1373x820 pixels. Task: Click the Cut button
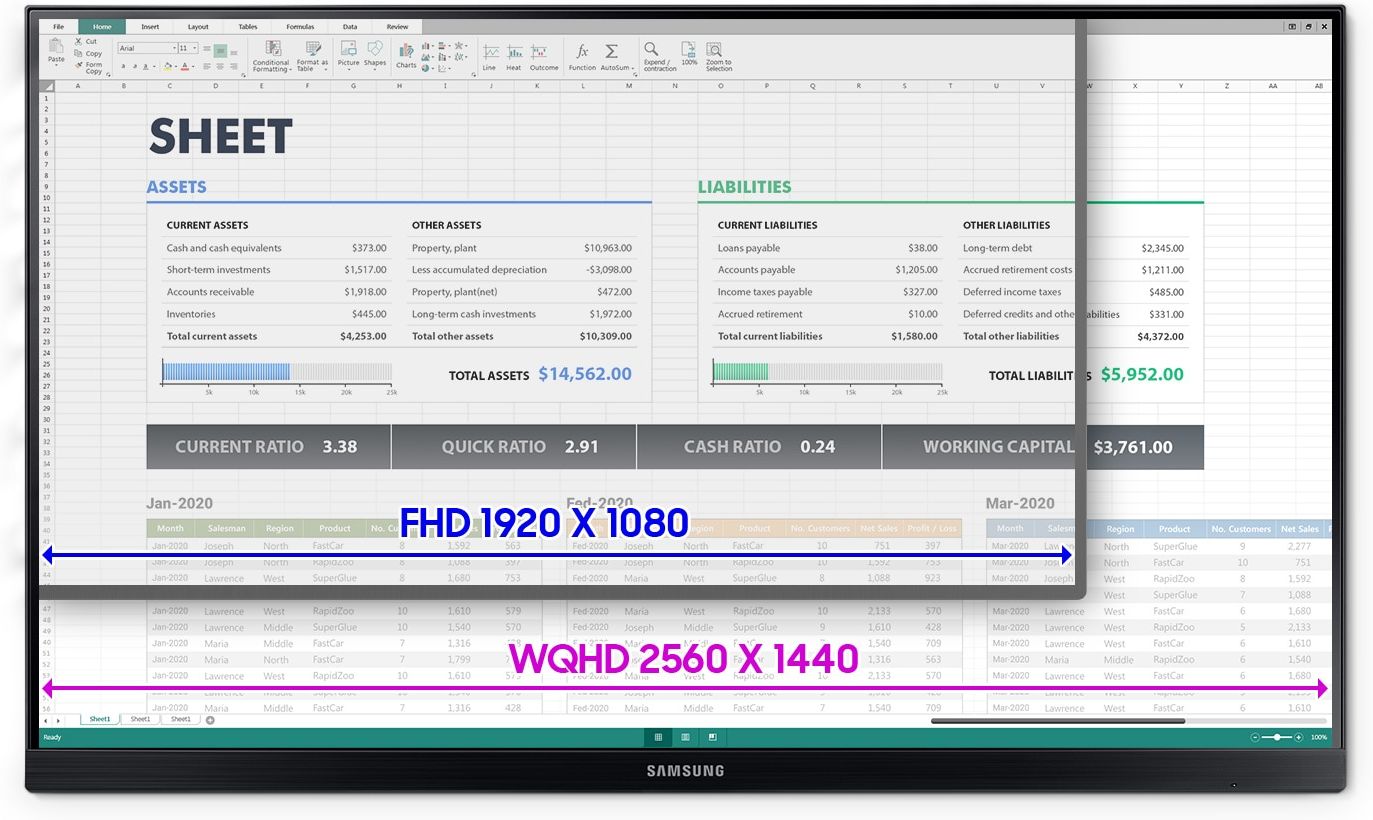[x=86, y=41]
